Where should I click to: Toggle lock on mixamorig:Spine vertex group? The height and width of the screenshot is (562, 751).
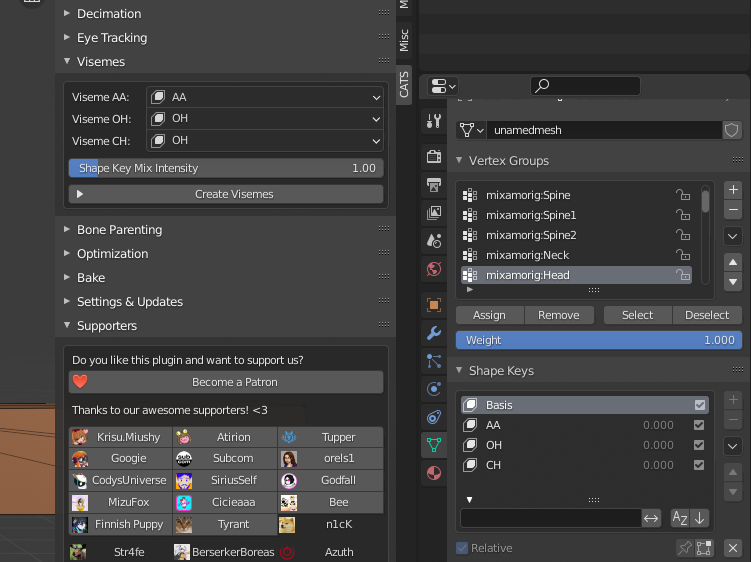(684, 195)
